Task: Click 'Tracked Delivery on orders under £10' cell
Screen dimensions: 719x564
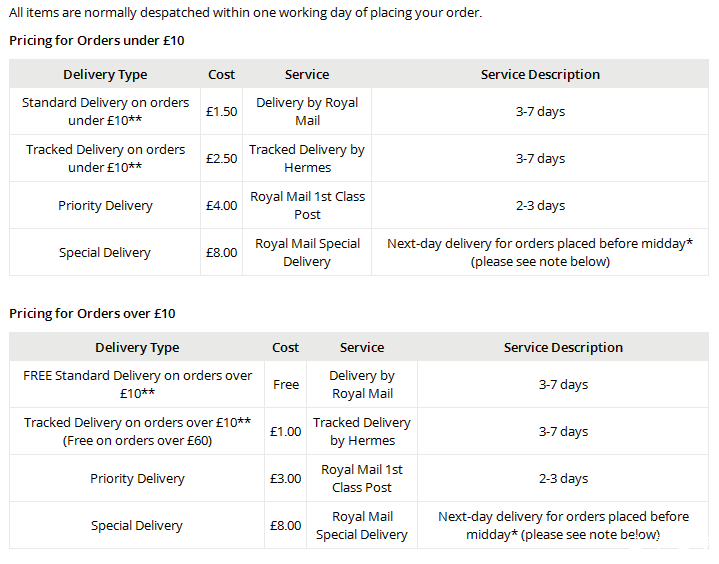Action: (105, 159)
